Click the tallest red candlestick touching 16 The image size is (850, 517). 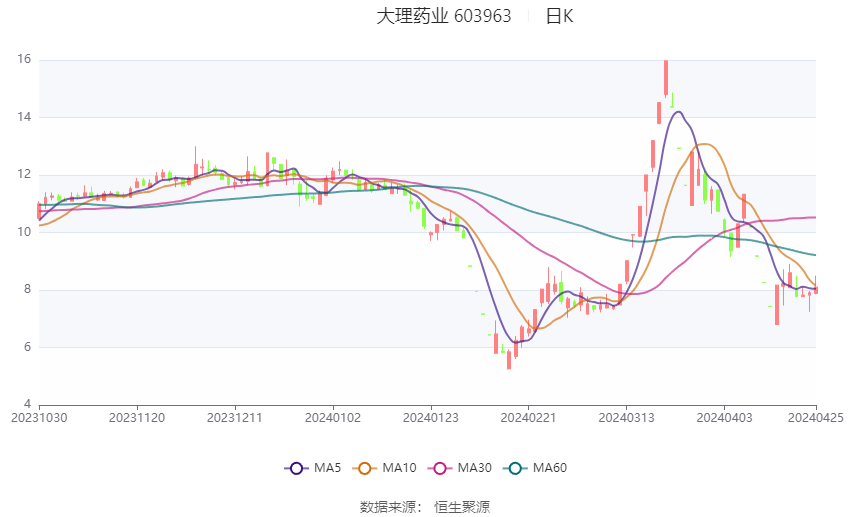pos(666,79)
